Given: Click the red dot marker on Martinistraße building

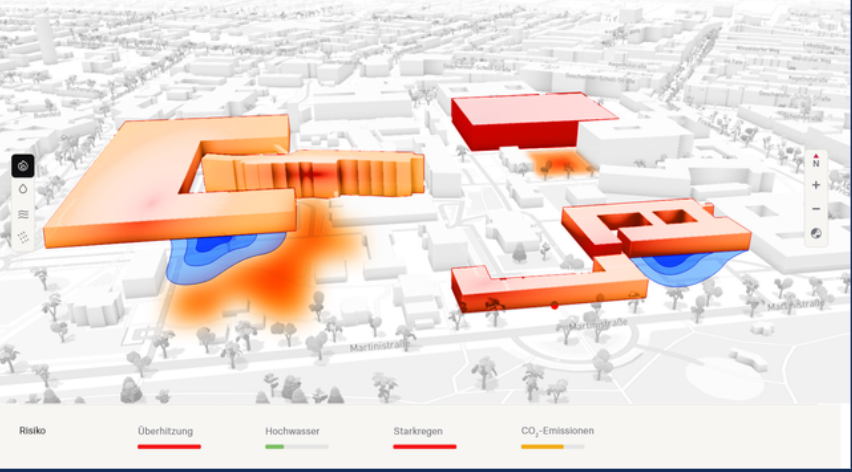Looking at the screenshot, I should click(x=554, y=306).
